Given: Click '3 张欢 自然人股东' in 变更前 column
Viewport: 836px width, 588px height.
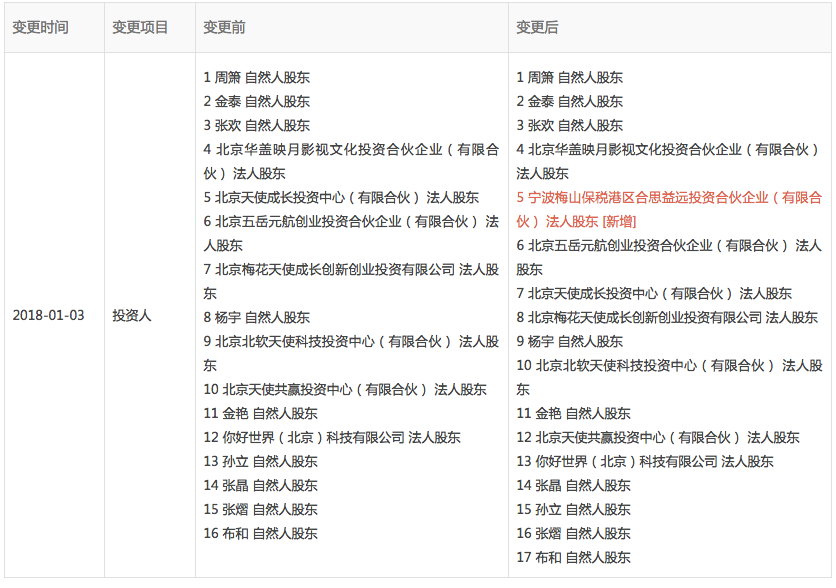Looking at the screenshot, I should [x=256, y=125].
